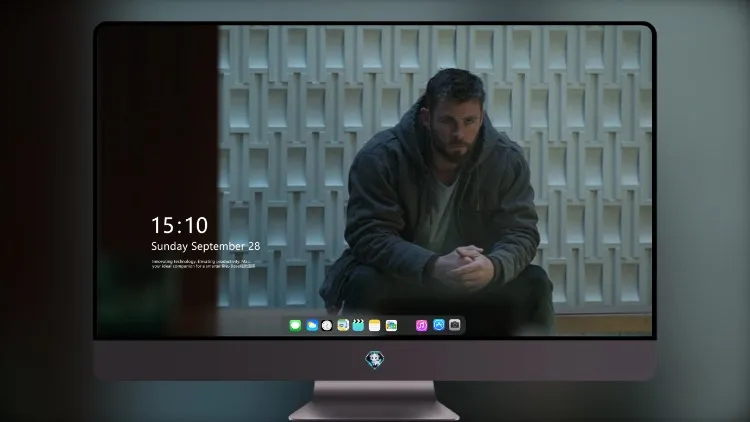Open the blue App Store icon
The height and width of the screenshot is (422, 750).
[x=439, y=325]
